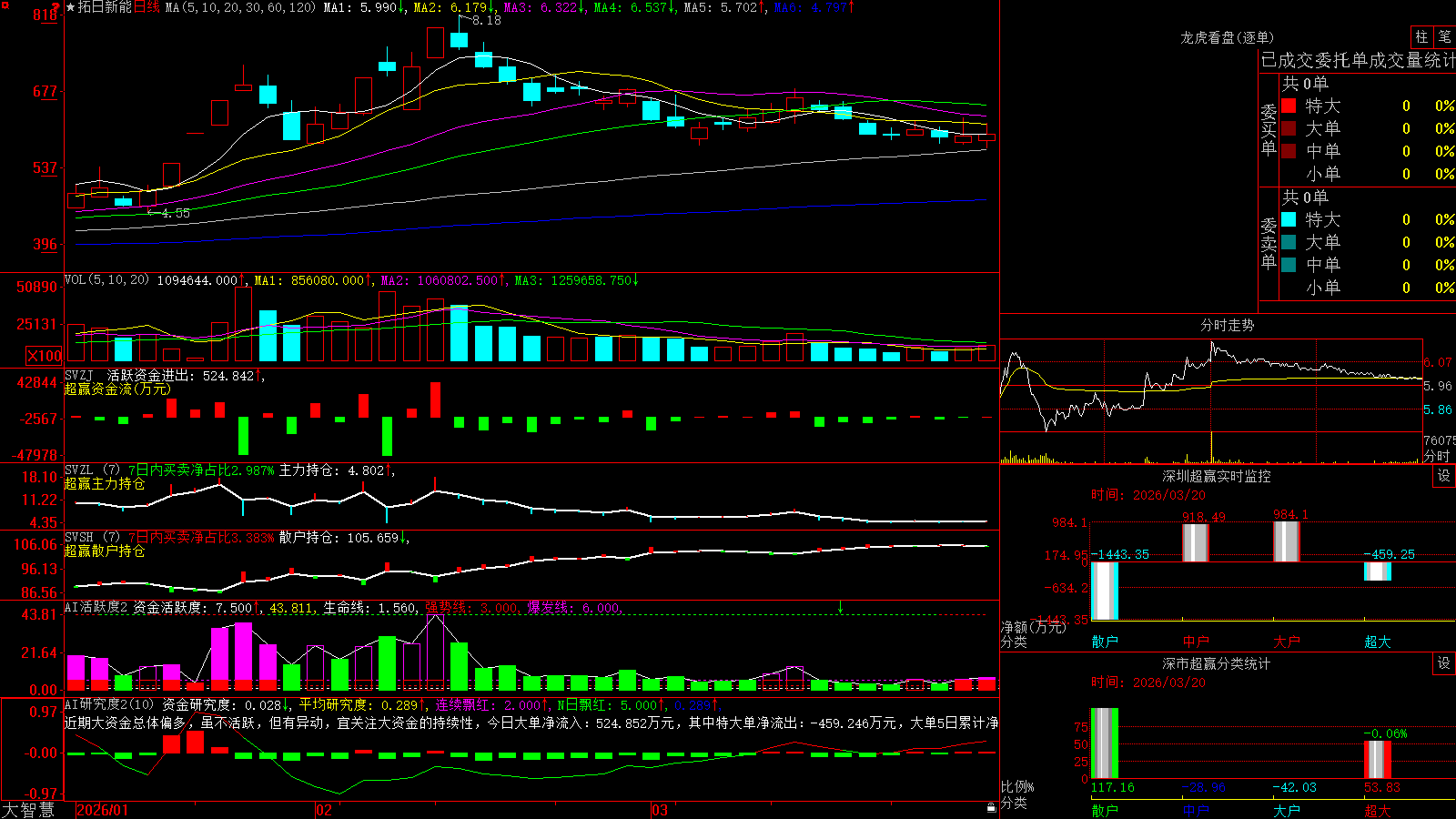
Task: Click the 117.16 散户 ratio value
Action: (1113, 787)
